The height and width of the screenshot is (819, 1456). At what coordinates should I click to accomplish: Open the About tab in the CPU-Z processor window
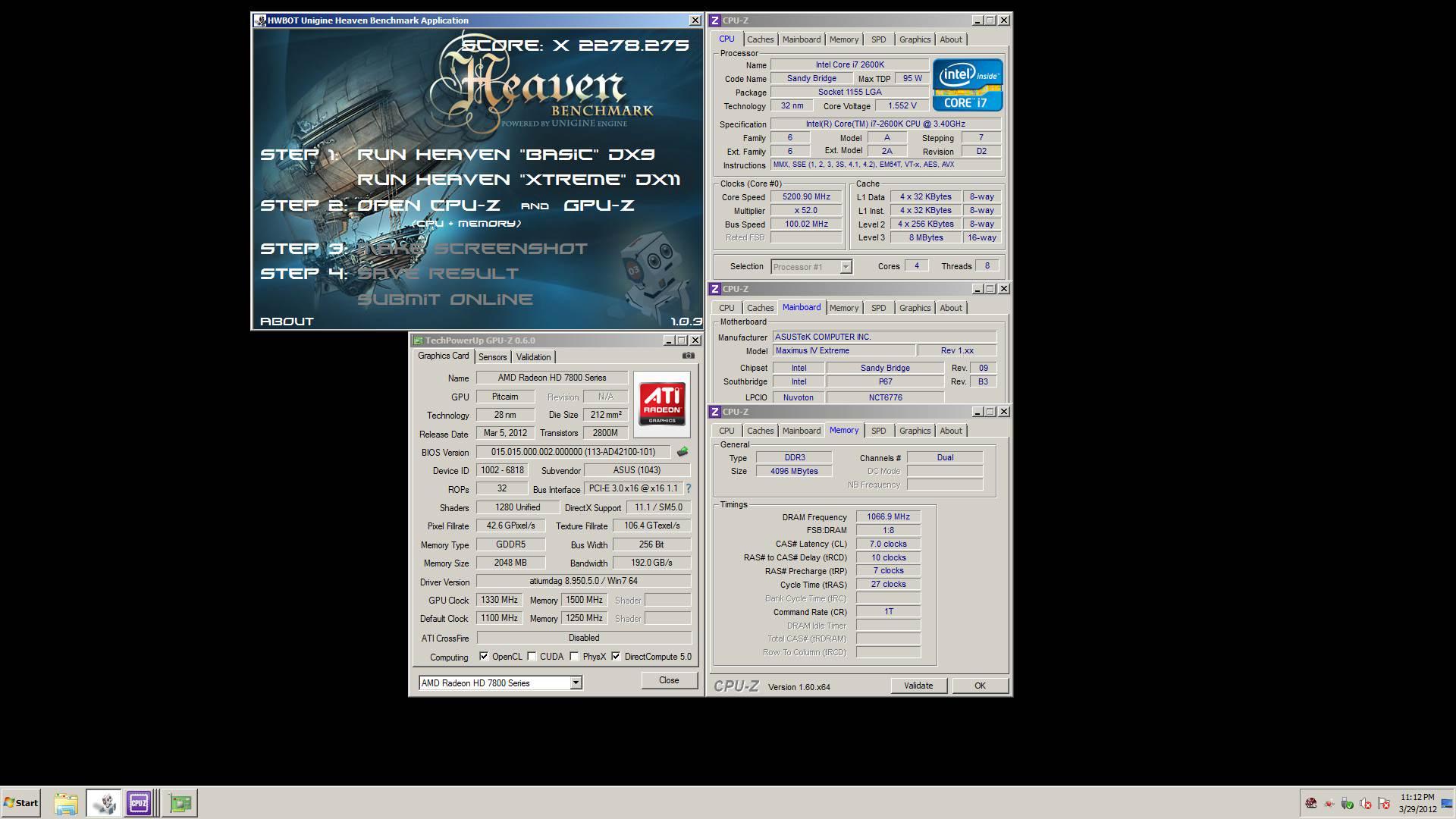[x=951, y=39]
